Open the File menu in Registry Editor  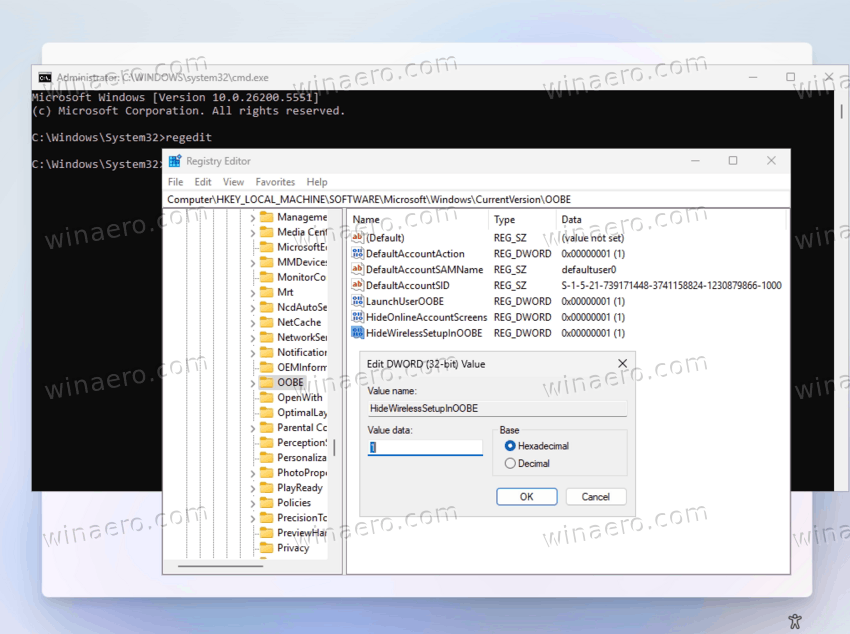175,182
